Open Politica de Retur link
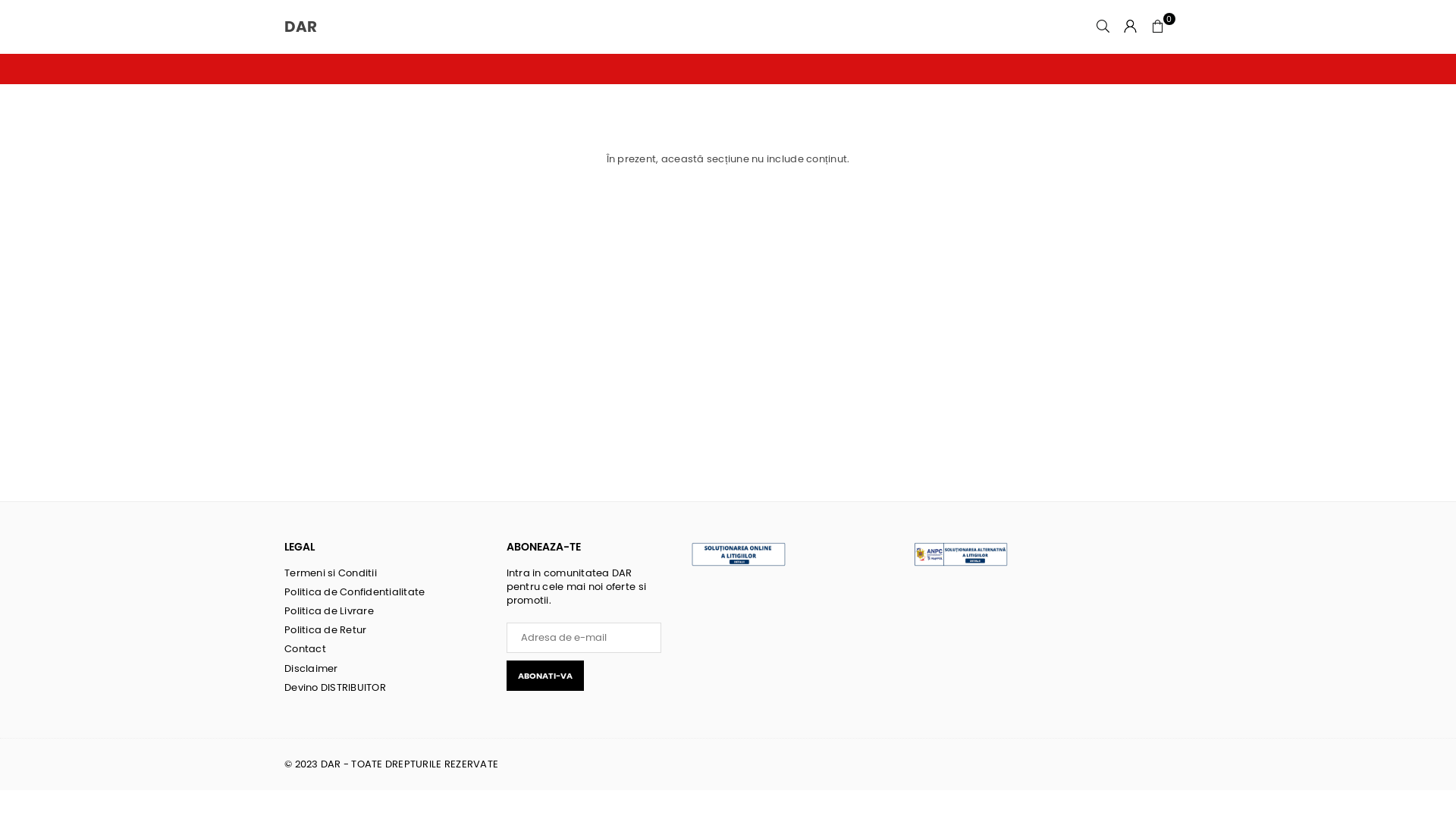This screenshot has height=819, width=1456. (x=325, y=630)
